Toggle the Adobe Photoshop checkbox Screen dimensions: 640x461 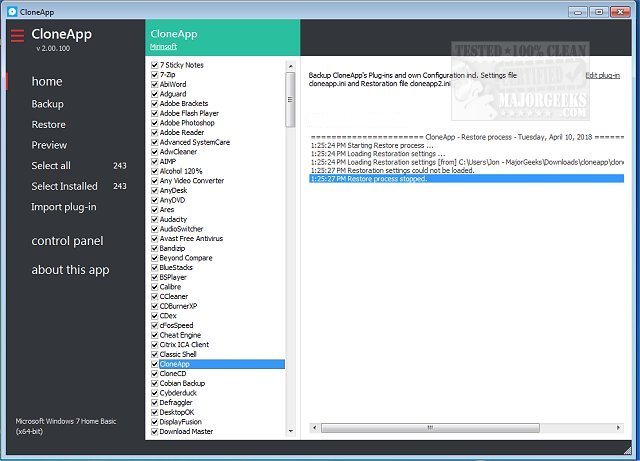pos(154,123)
